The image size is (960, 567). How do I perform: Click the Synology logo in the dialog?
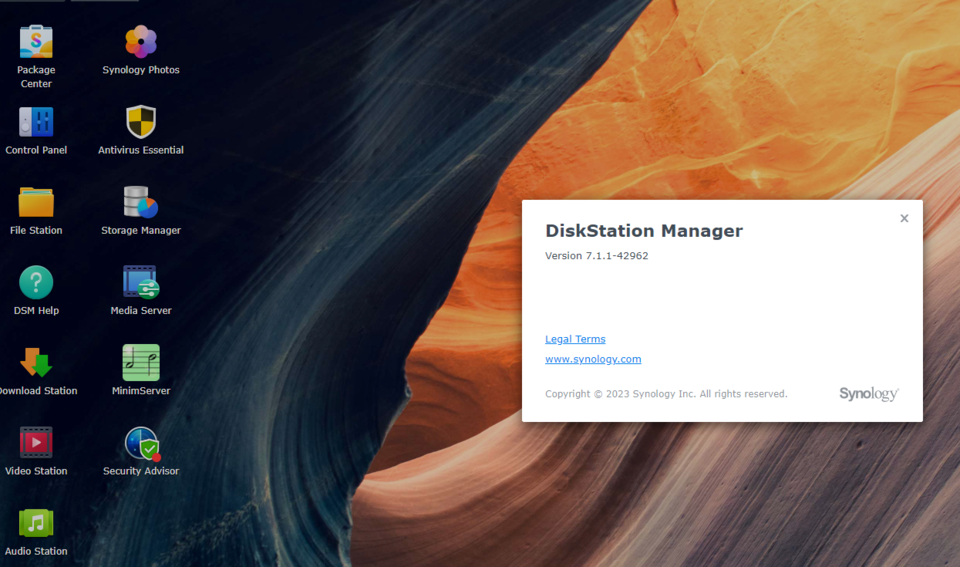click(x=869, y=394)
